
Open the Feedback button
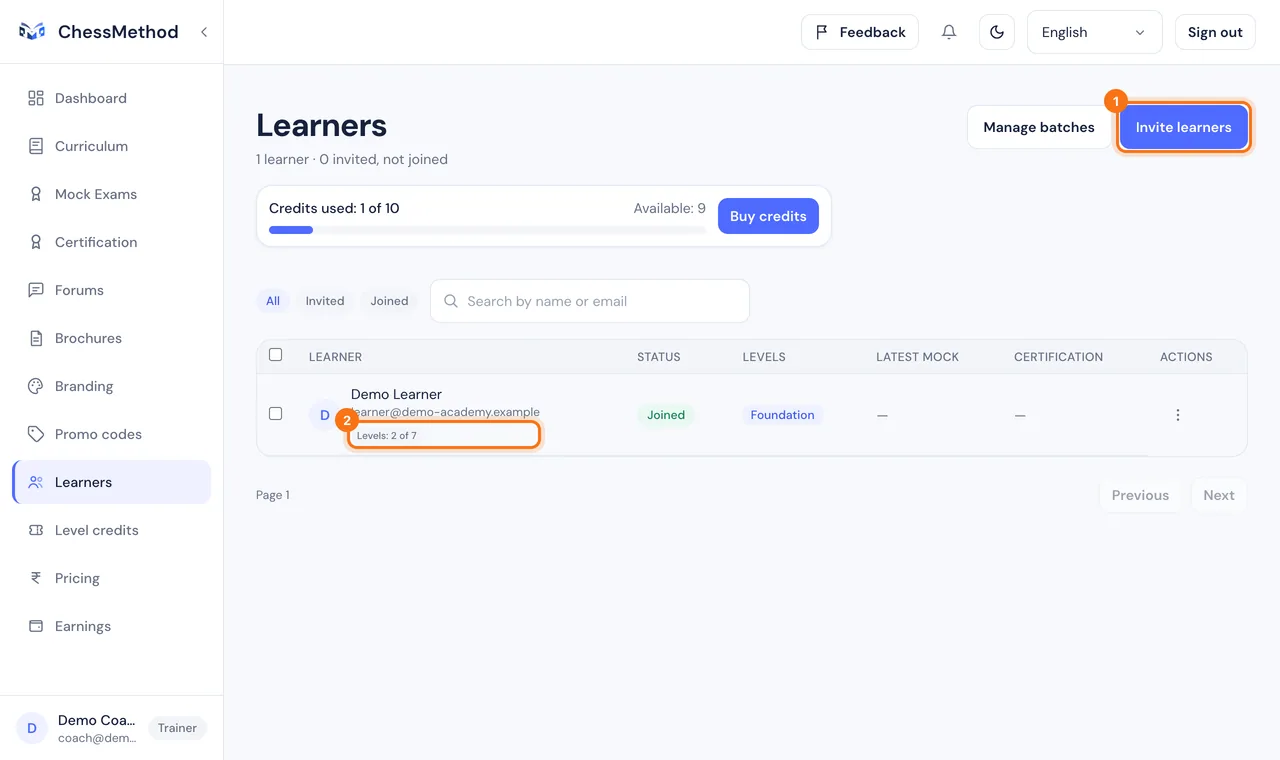click(x=860, y=32)
